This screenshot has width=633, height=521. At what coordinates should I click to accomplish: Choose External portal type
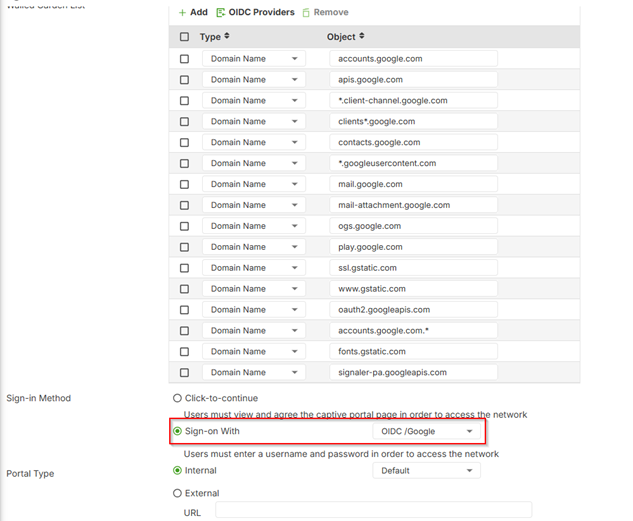177,494
